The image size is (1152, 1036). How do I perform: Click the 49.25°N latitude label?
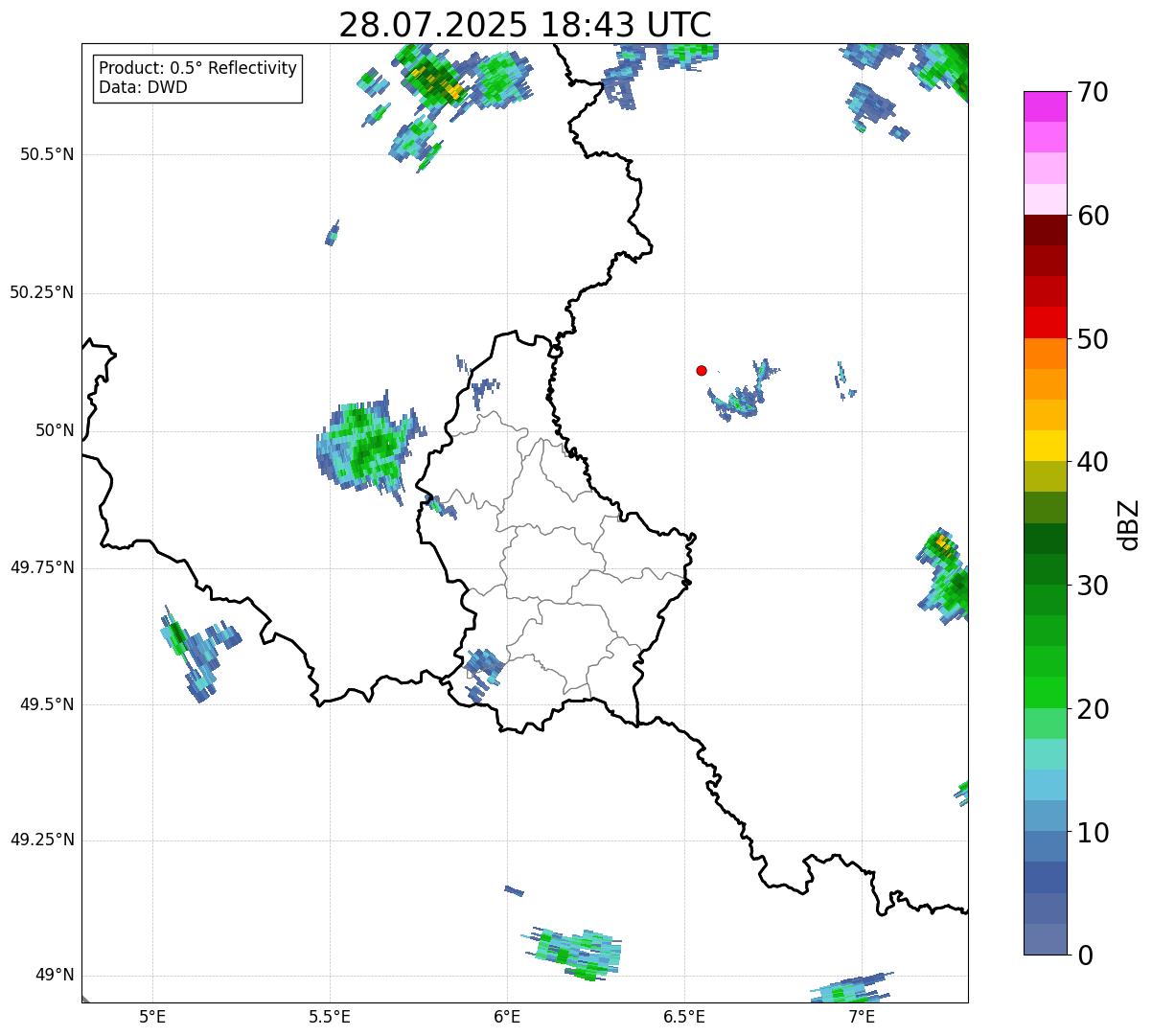(x=42, y=840)
